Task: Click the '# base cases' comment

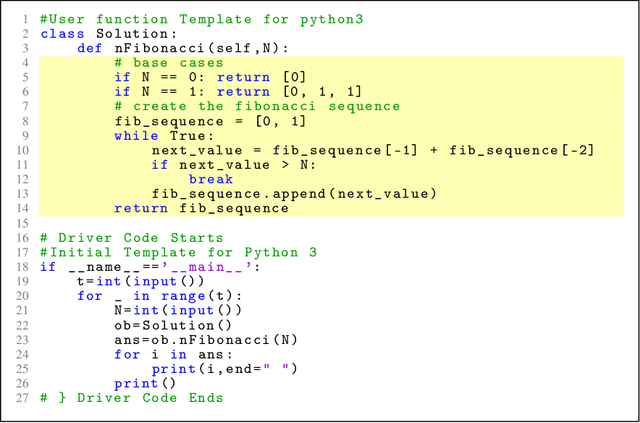Action: pyautogui.click(x=169, y=63)
